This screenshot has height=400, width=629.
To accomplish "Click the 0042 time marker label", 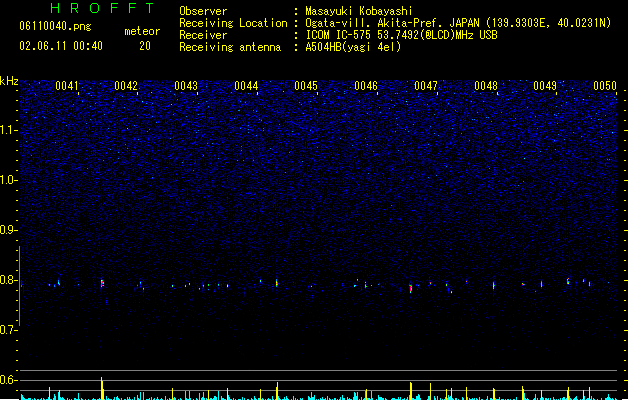I will (126, 86).
